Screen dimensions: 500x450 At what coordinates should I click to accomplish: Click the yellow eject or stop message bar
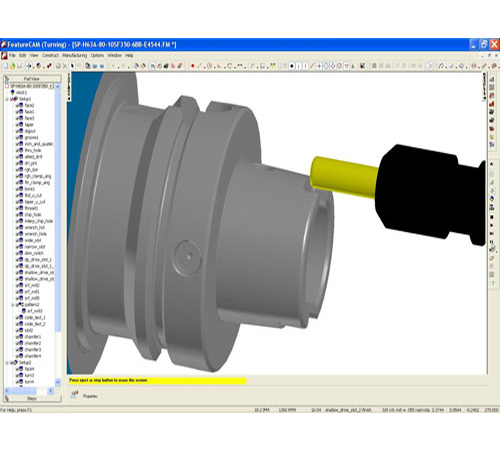pyautogui.click(x=157, y=380)
